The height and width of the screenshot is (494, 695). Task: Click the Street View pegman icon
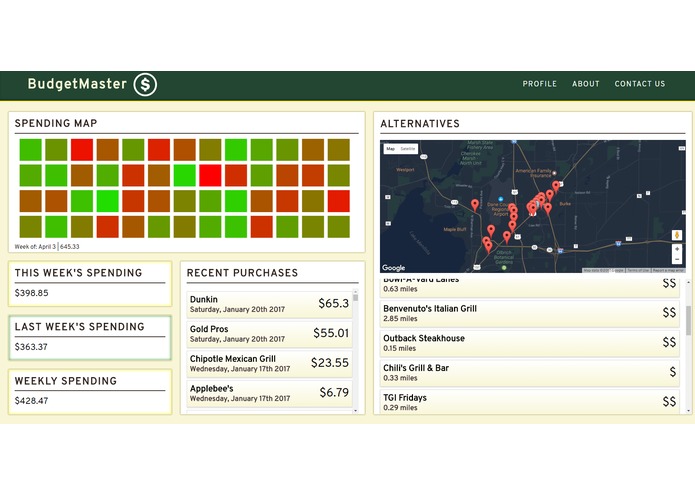(677, 235)
